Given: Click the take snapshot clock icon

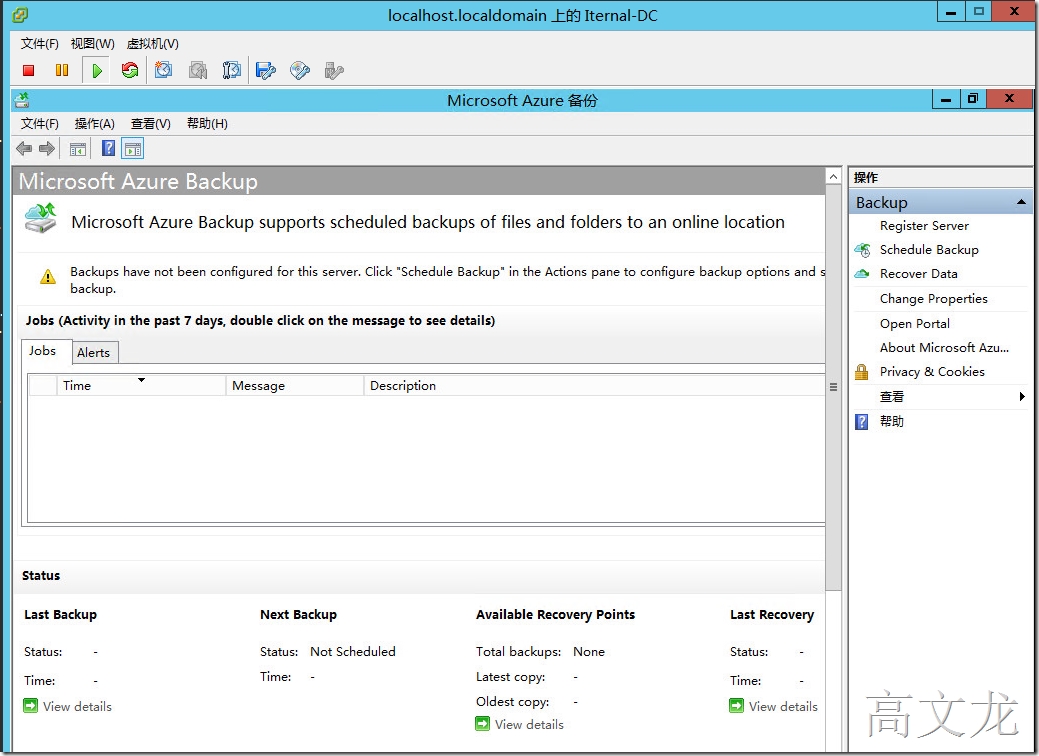Looking at the screenshot, I should tap(163, 70).
